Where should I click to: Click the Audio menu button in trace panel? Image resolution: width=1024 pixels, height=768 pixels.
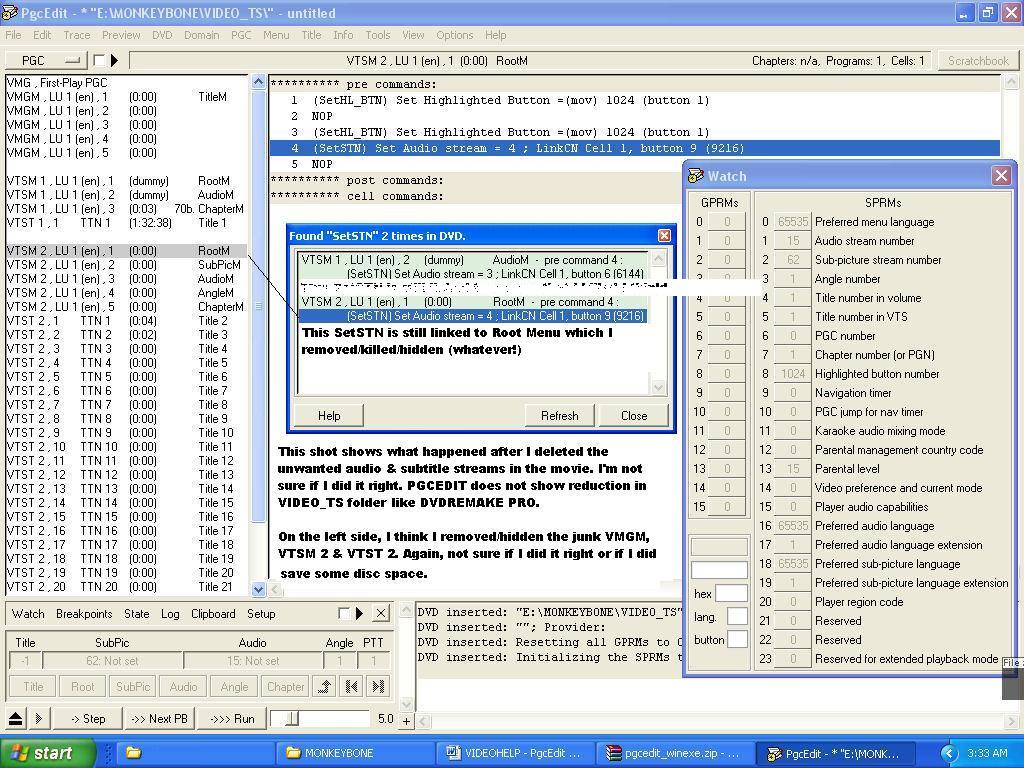[183, 686]
